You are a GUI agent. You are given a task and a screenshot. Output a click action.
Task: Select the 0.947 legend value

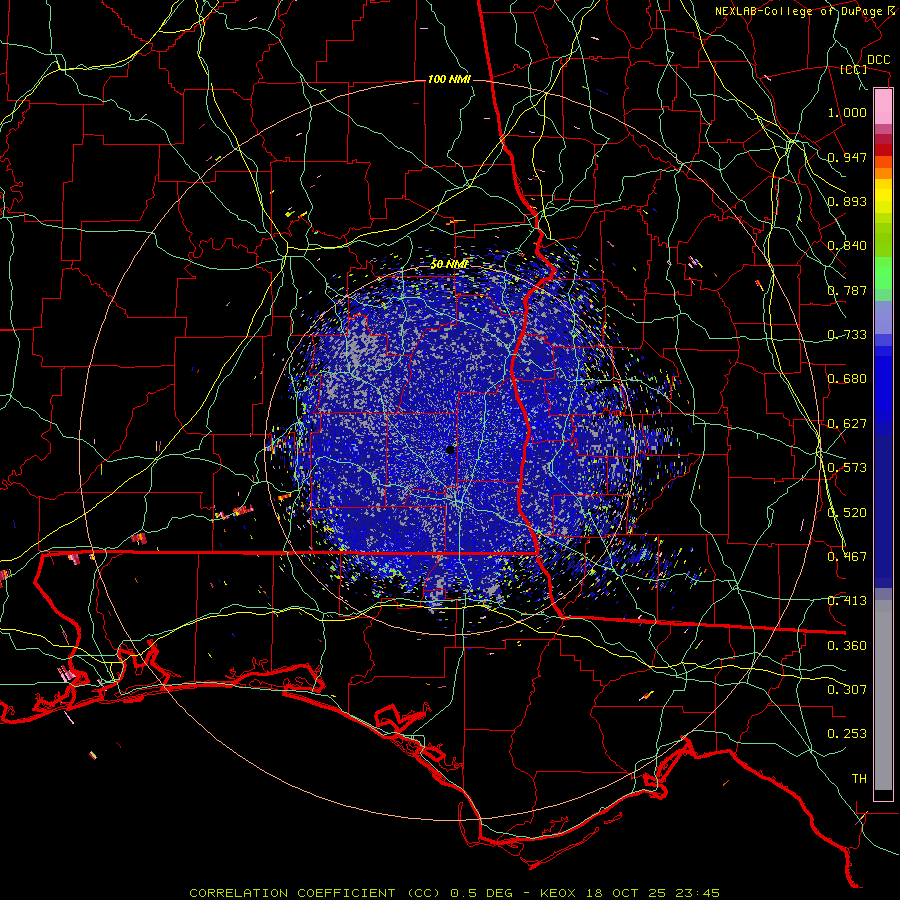pyautogui.click(x=847, y=157)
